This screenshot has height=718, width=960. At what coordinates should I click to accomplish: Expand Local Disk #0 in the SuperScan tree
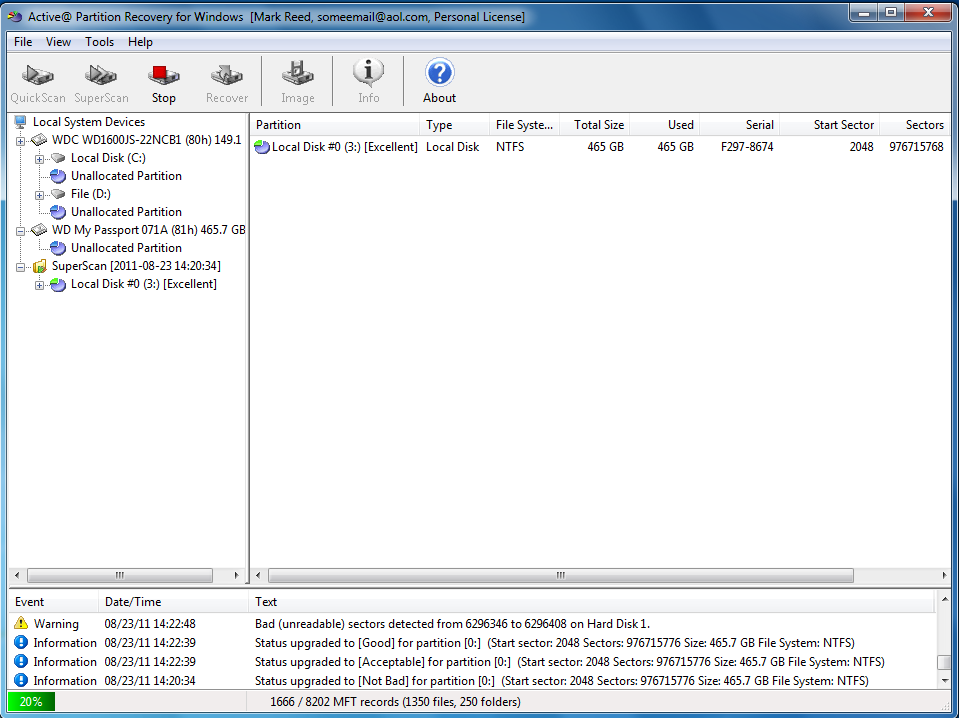[x=39, y=285]
